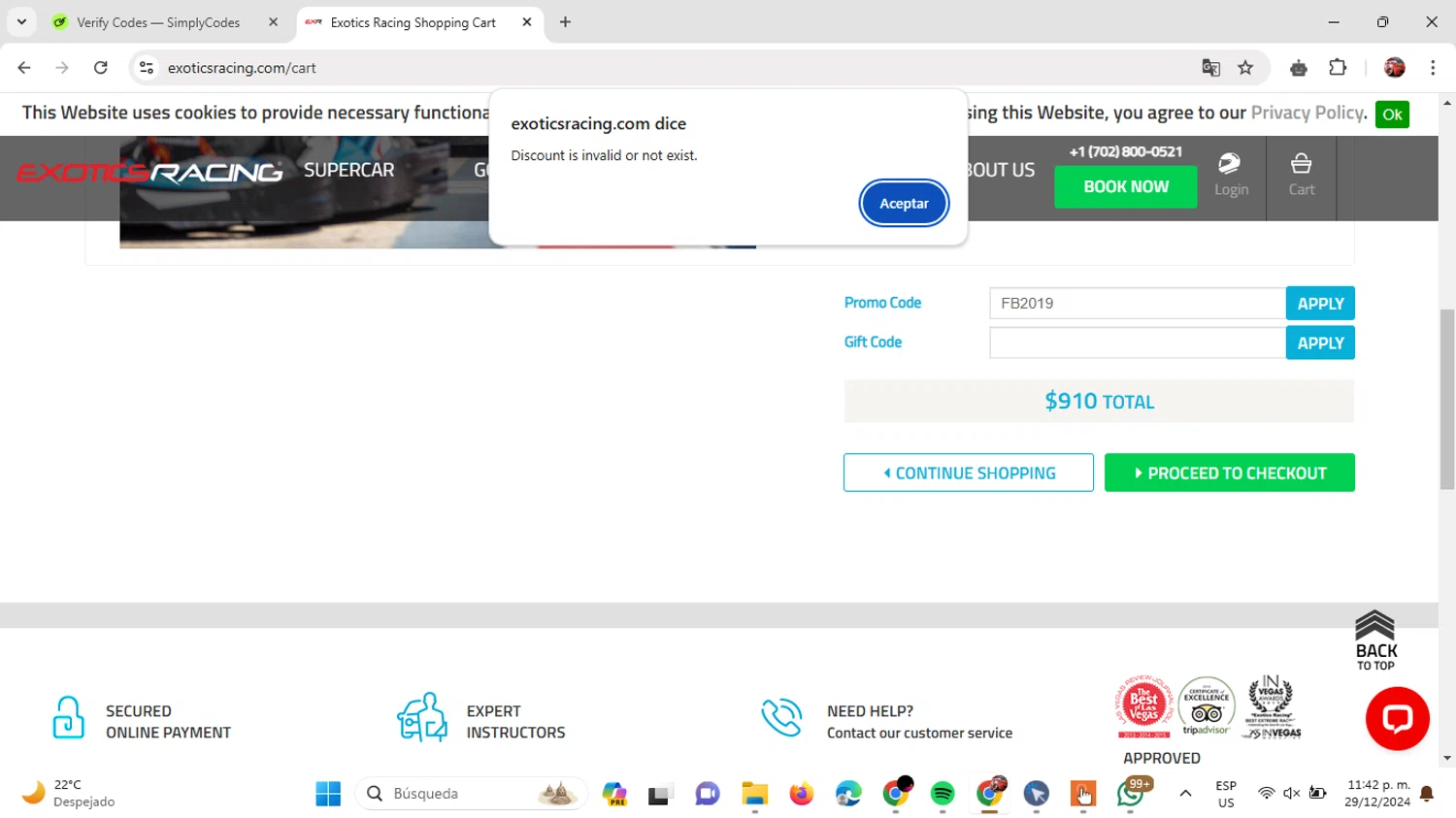1456x818 pixels.
Task: Click the translate page icon
Action: point(1210,68)
